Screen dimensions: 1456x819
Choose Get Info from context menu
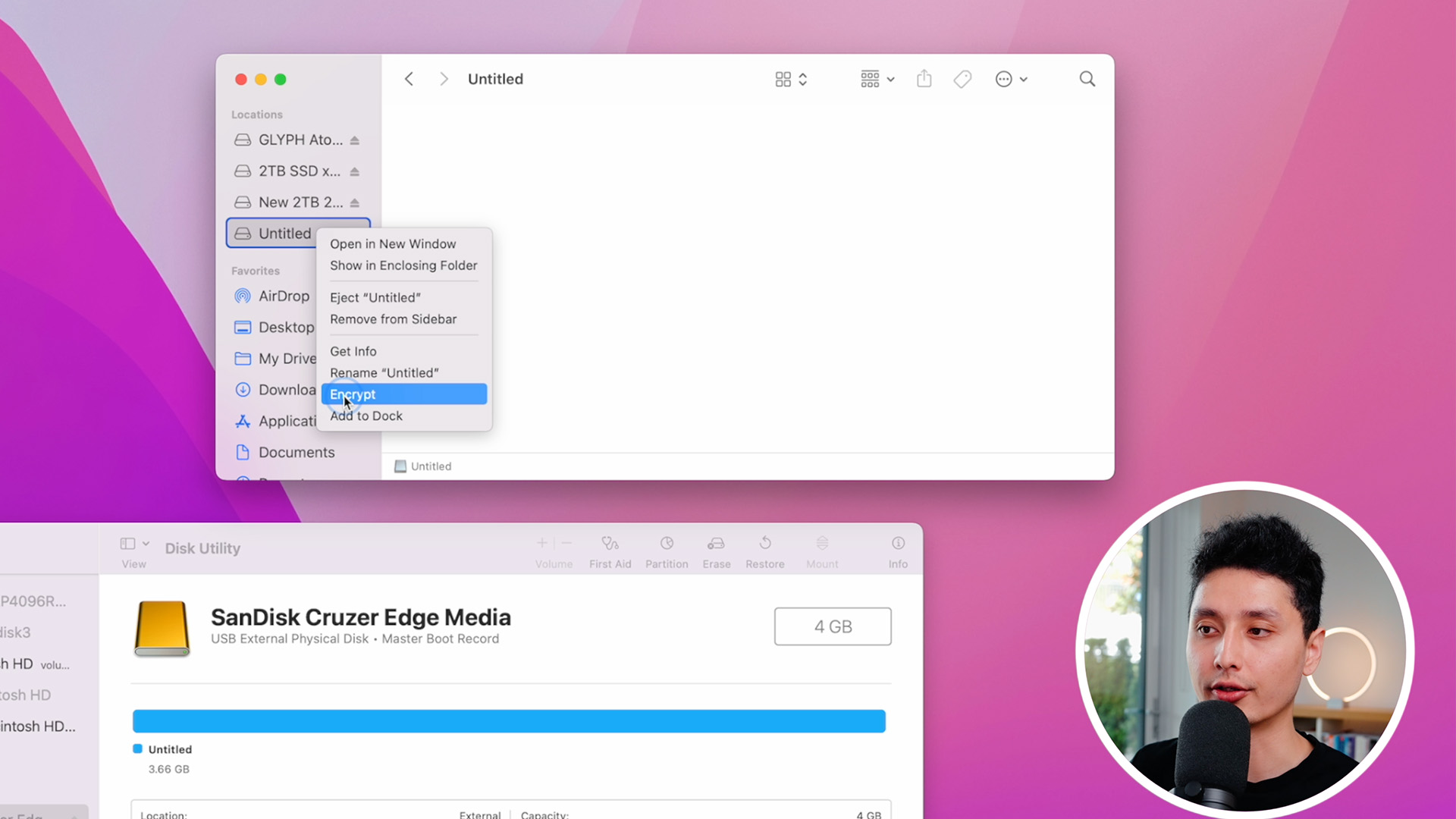403,351
